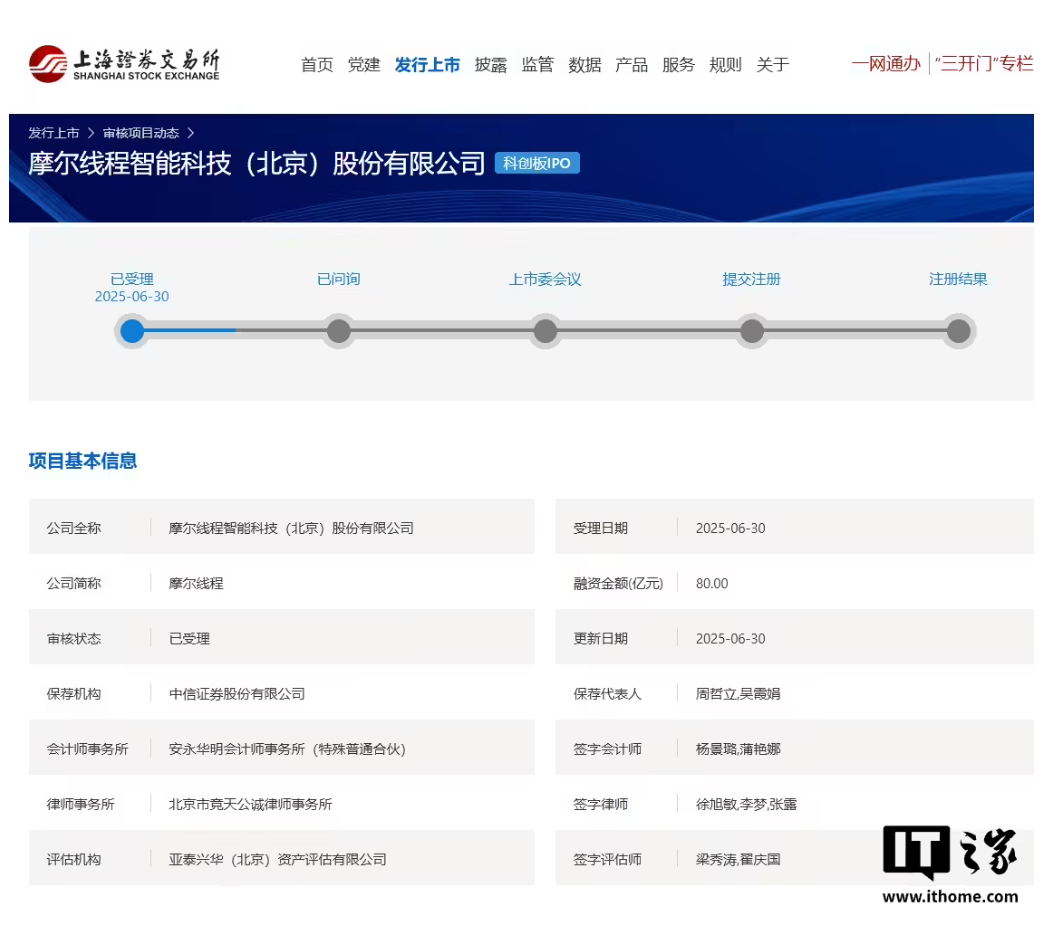The image size is (1048, 930).
Task: Click 北京市竞天公诚律师事务所 value
Action: 250,804
